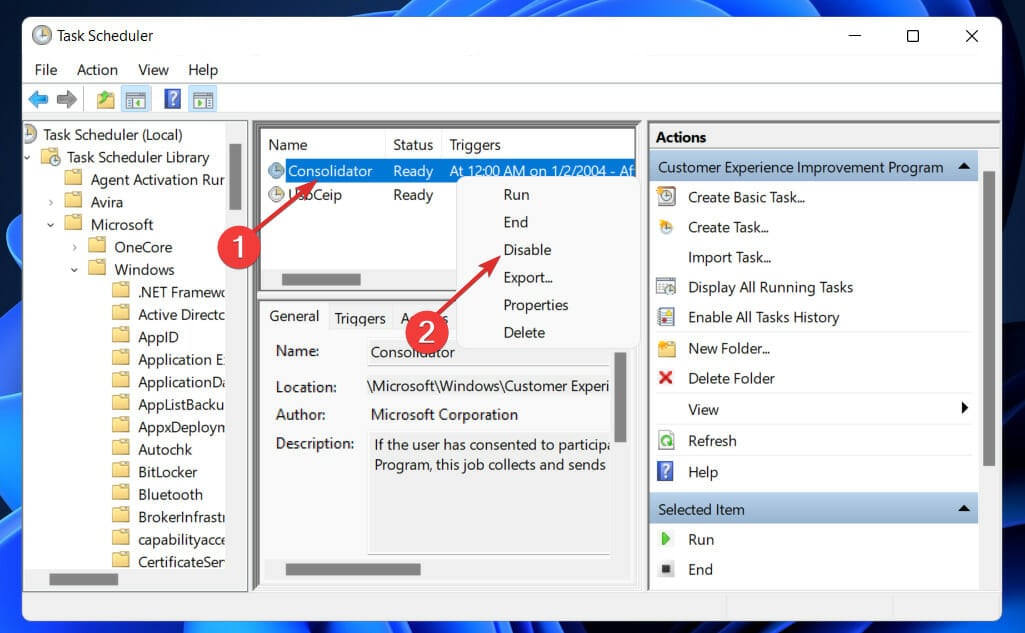Collapse the Customer Experience Improvement Program section
Viewport: 1025px width, 633px height.
tap(964, 166)
